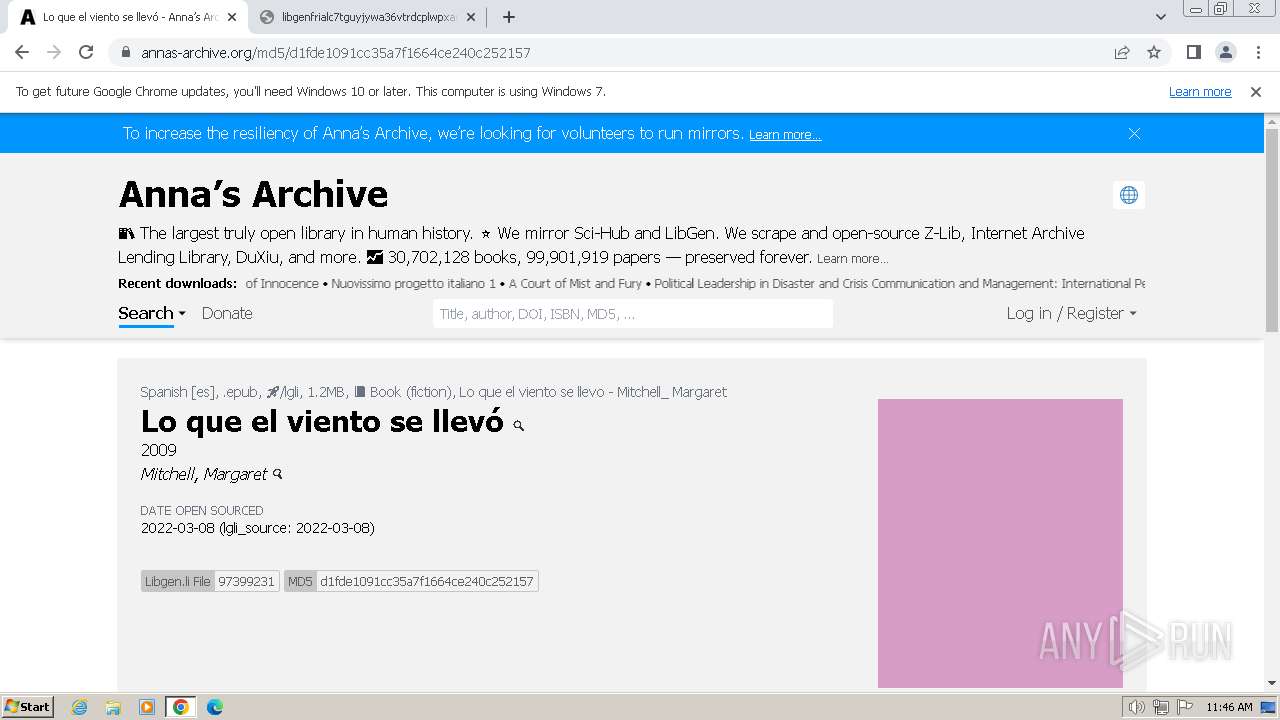Open the volume tray icon
The height and width of the screenshot is (720, 1280).
[1136, 707]
